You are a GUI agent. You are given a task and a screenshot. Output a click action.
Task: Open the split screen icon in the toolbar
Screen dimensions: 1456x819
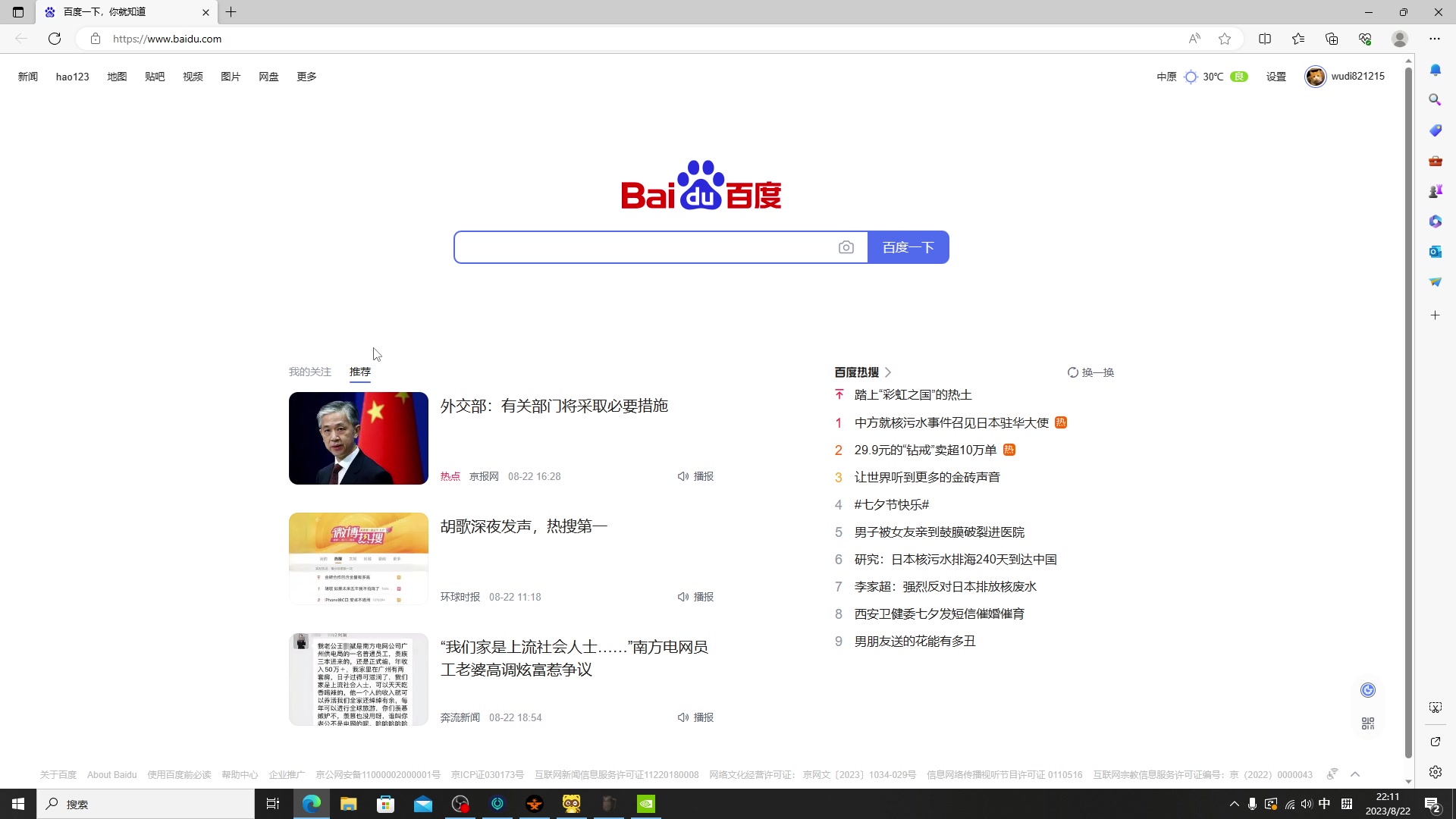(x=1265, y=39)
